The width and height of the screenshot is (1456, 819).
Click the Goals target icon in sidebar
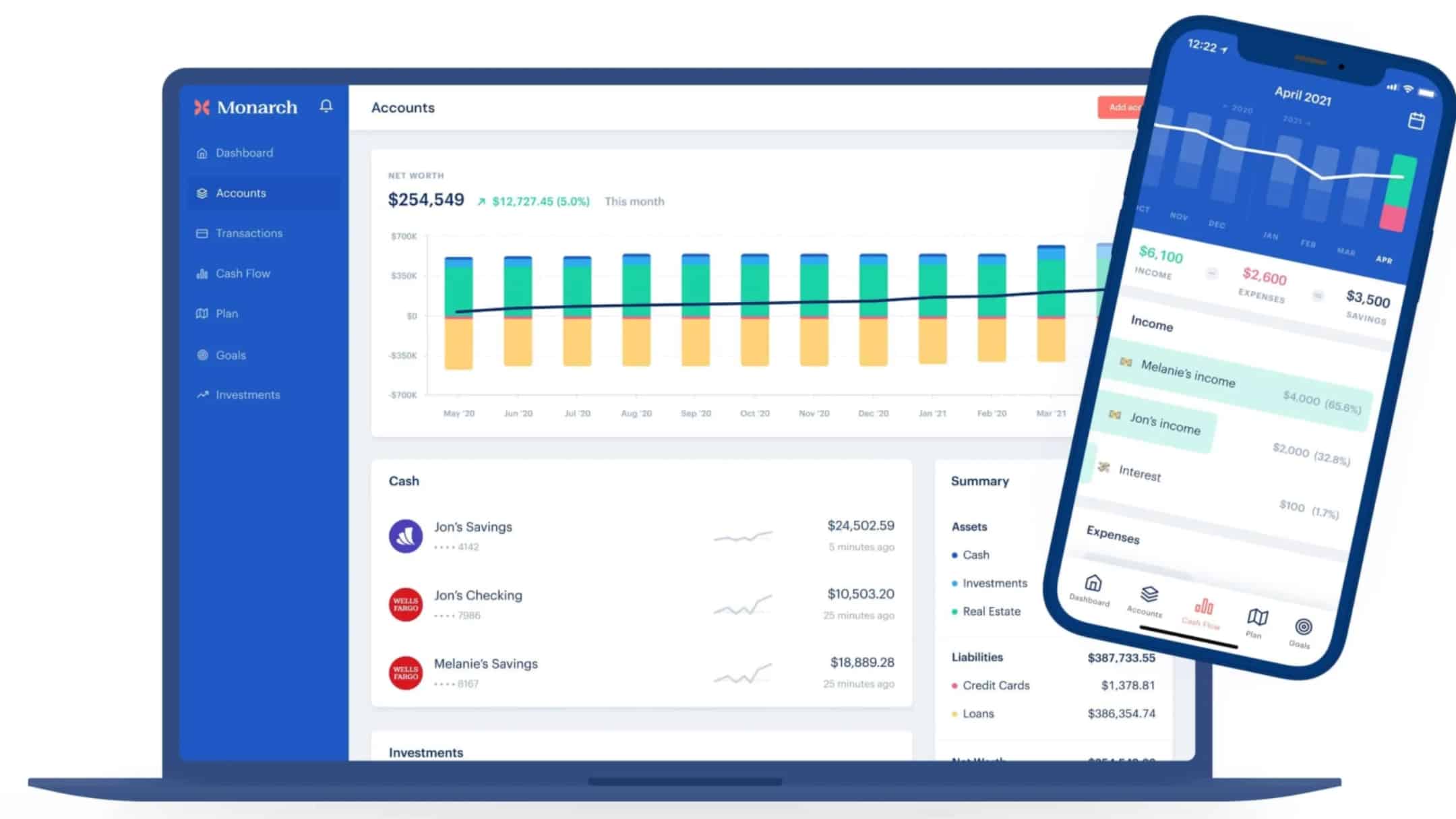(202, 355)
